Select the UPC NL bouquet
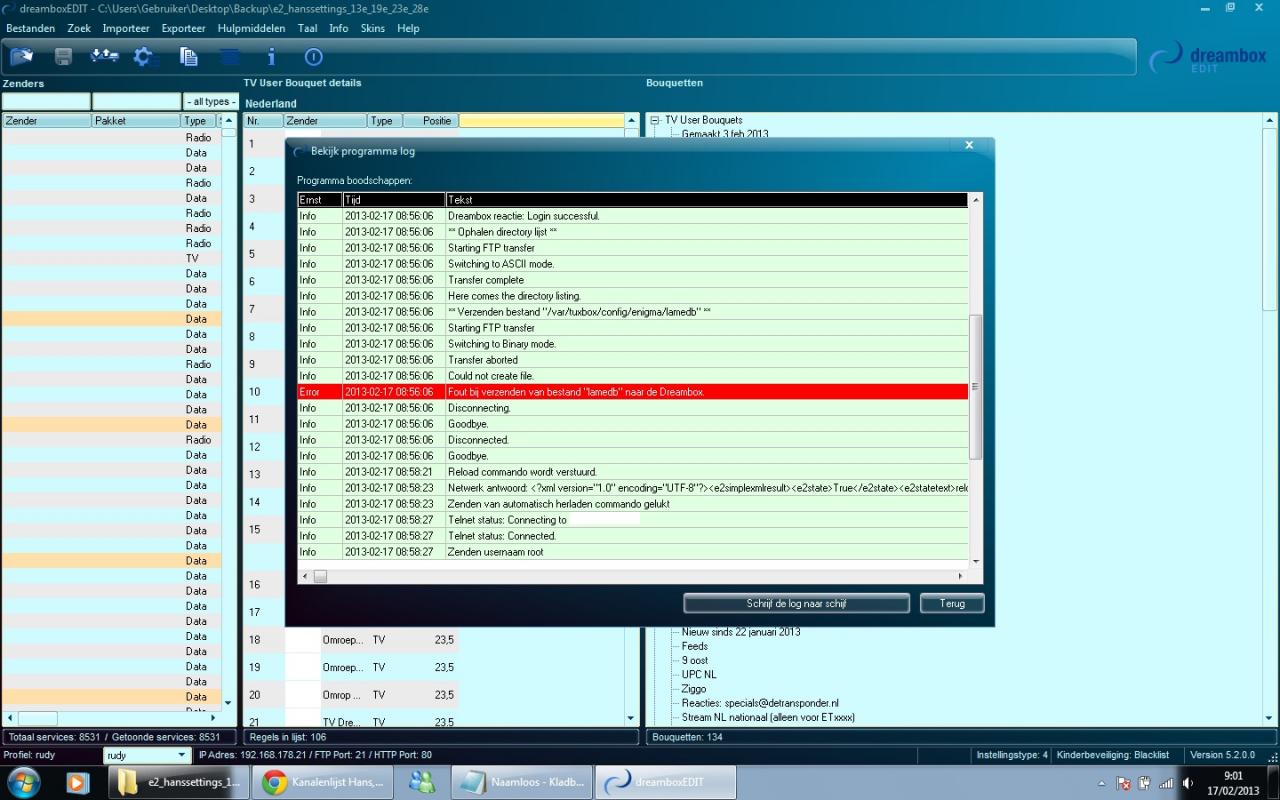This screenshot has width=1280, height=800. coord(699,675)
